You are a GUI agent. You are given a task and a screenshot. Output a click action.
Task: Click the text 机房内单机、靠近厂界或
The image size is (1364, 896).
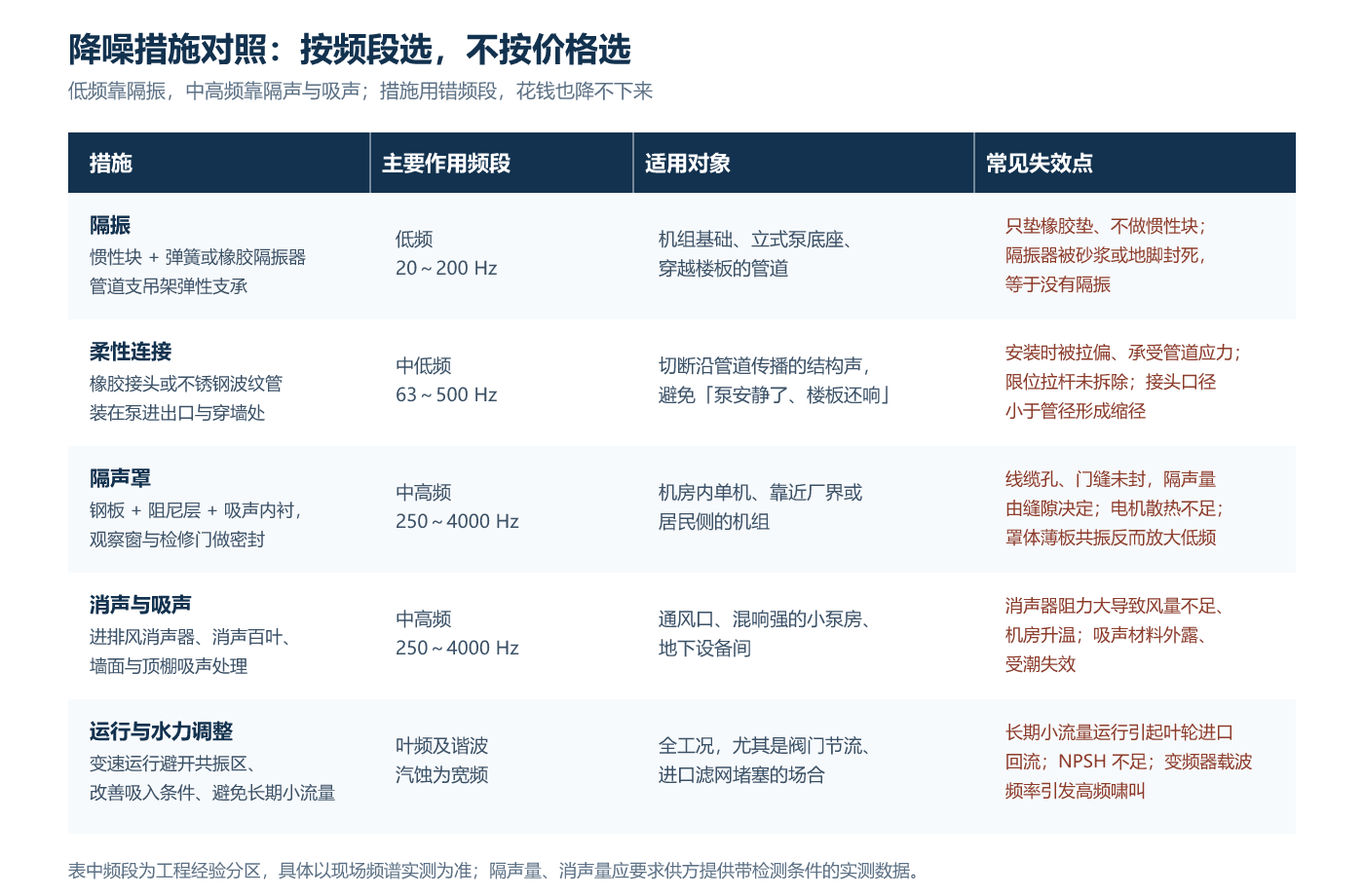coord(761,492)
